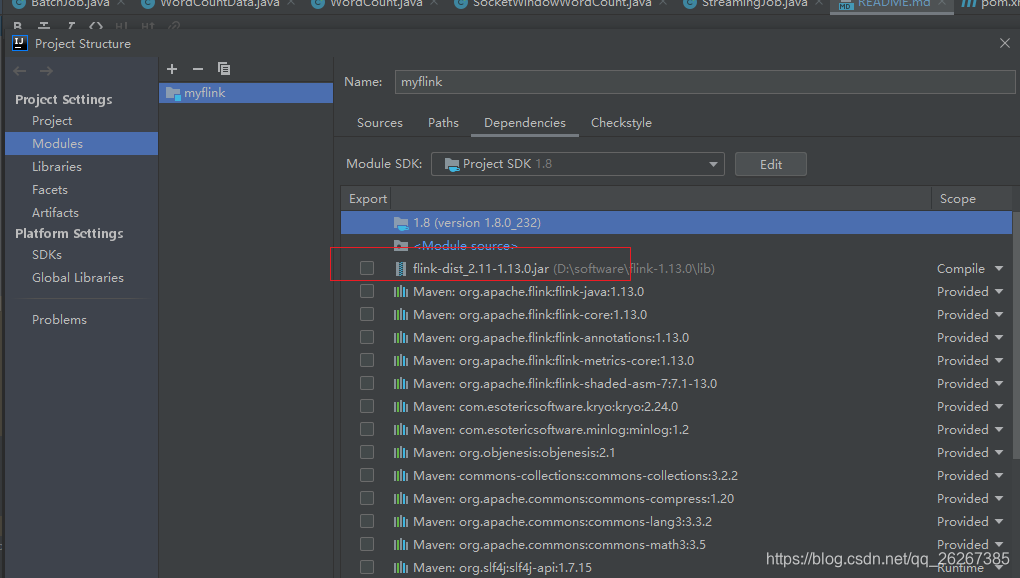The width and height of the screenshot is (1020, 578).
Task: Toggle export checkbox for objenesis:2.1
Action: coord(367,452)
